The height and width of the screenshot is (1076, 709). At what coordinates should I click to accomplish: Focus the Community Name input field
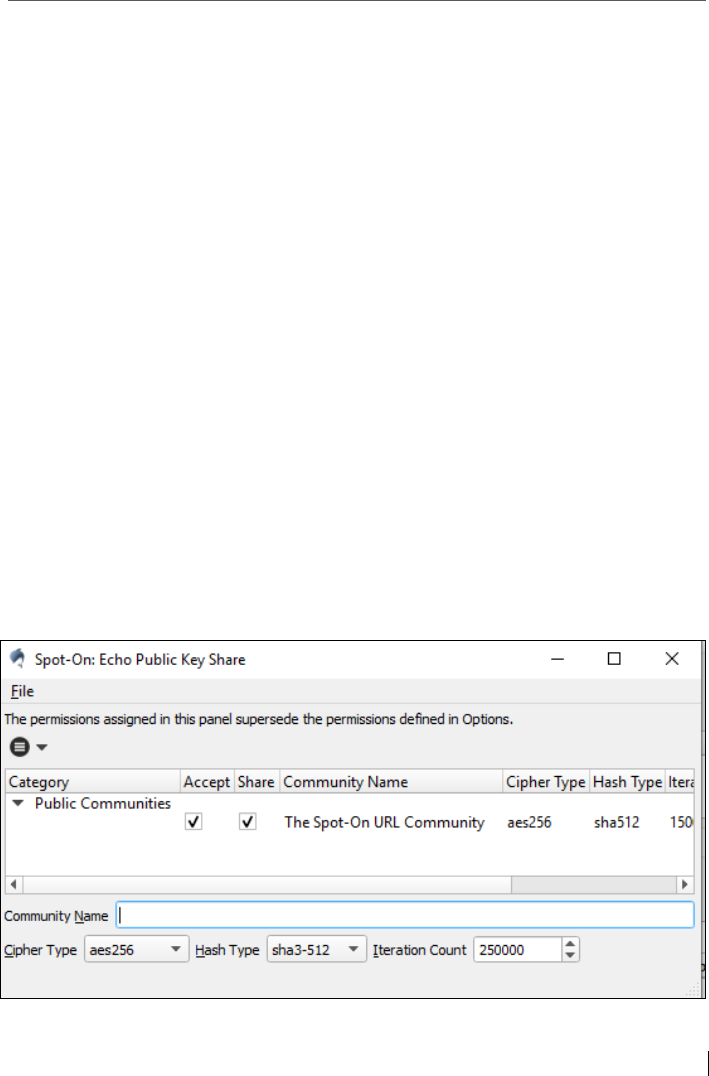405,915
